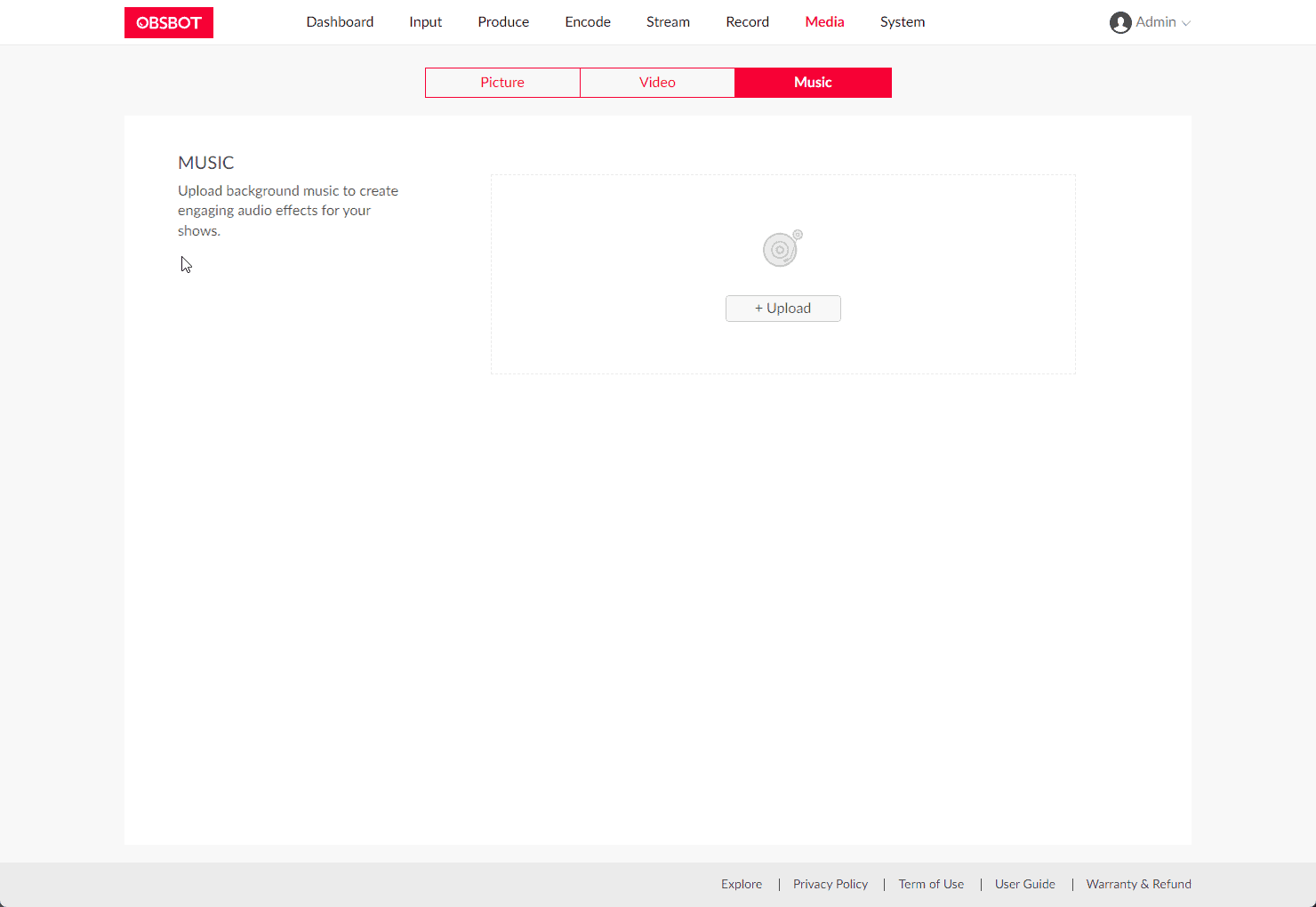Open the Privacy Policy link
The width and height of the screenshot is (1316, 907).
point(831,884)
